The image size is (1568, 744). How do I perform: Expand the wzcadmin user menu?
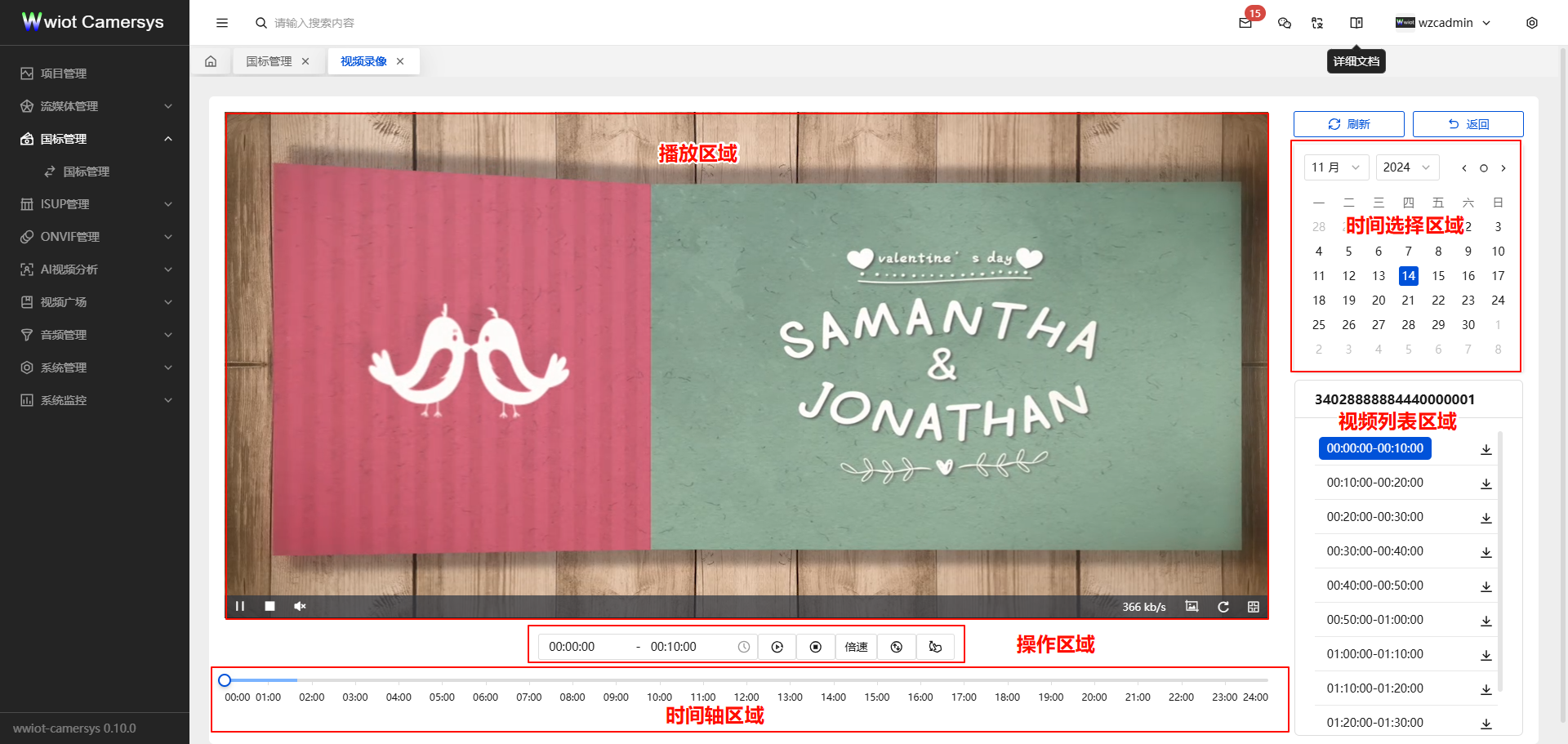point(1444,23)
